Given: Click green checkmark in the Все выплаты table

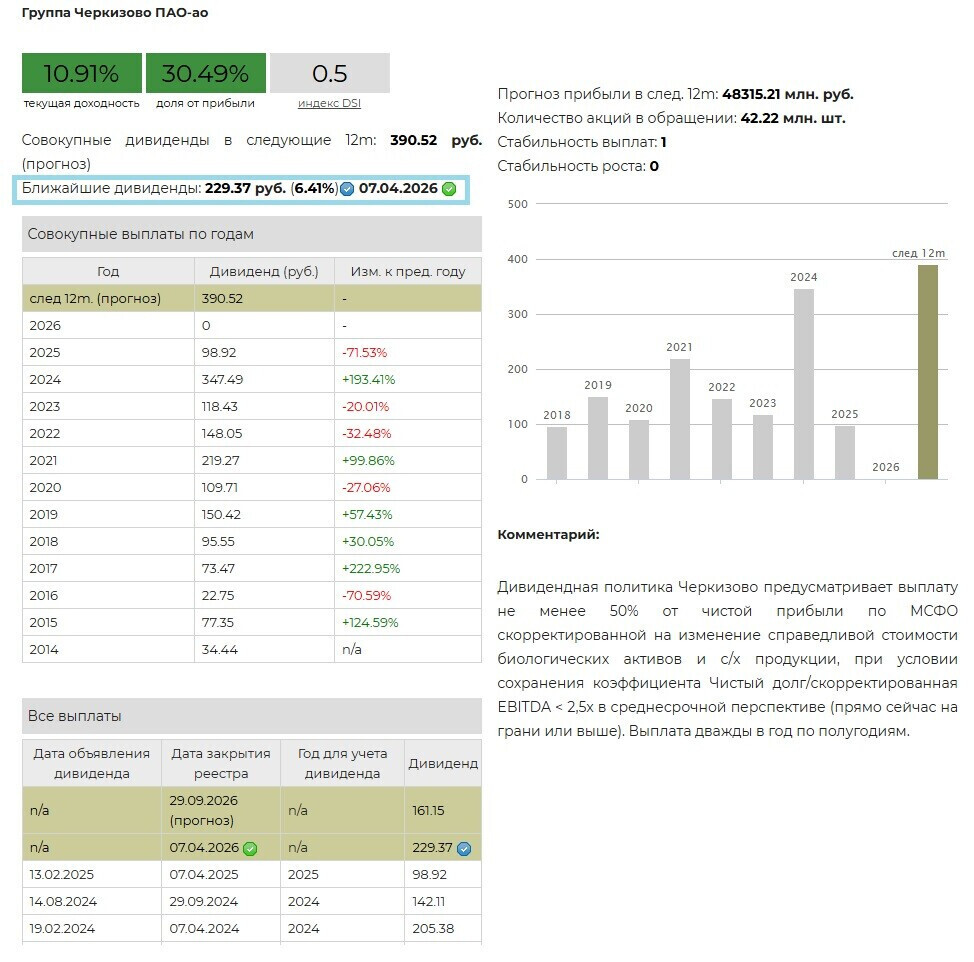Looking at the screenshot, I should click(x=250, y=849).
